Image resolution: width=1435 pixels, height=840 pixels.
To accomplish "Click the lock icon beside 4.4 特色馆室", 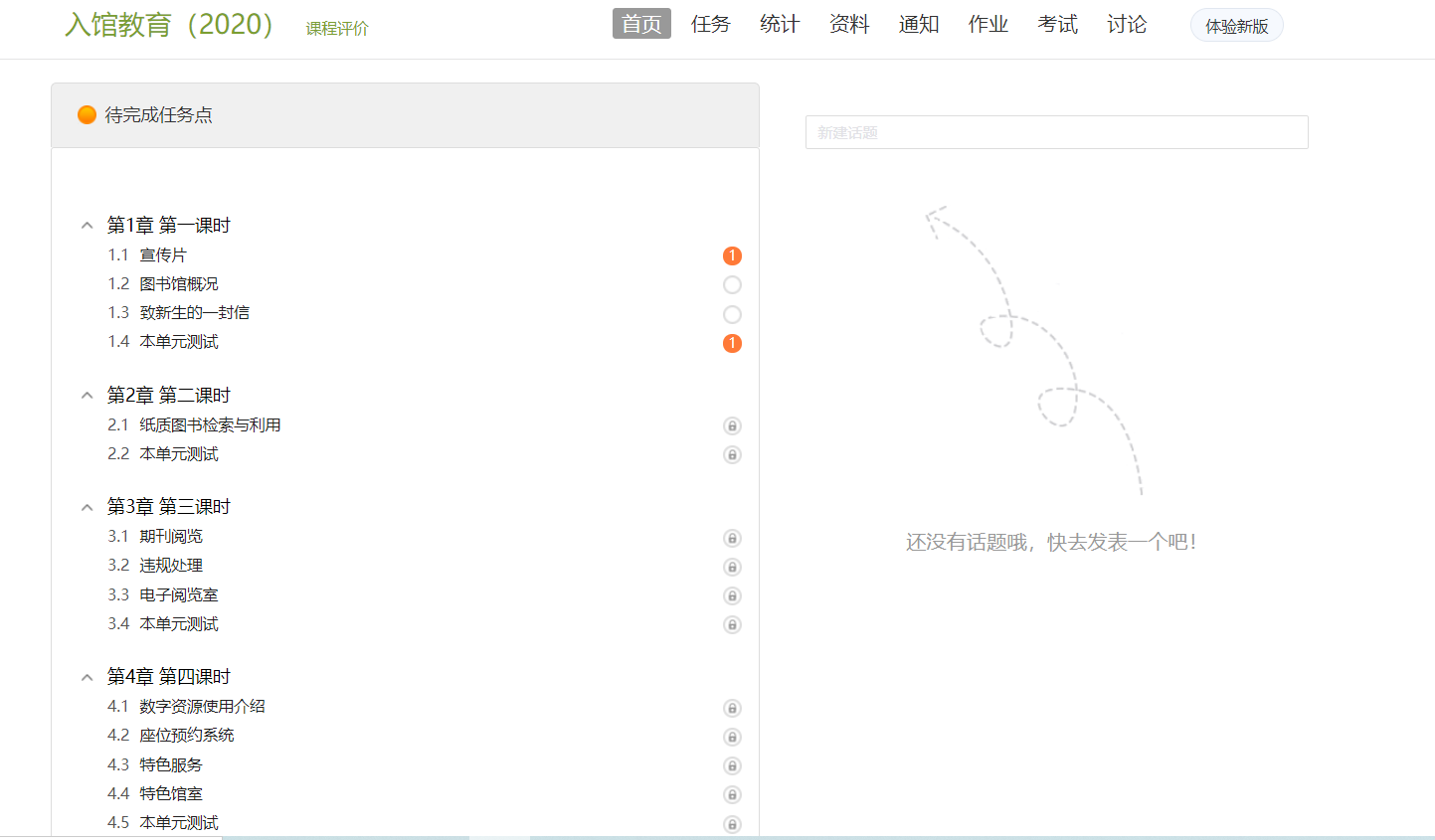I will click(732, 794).
